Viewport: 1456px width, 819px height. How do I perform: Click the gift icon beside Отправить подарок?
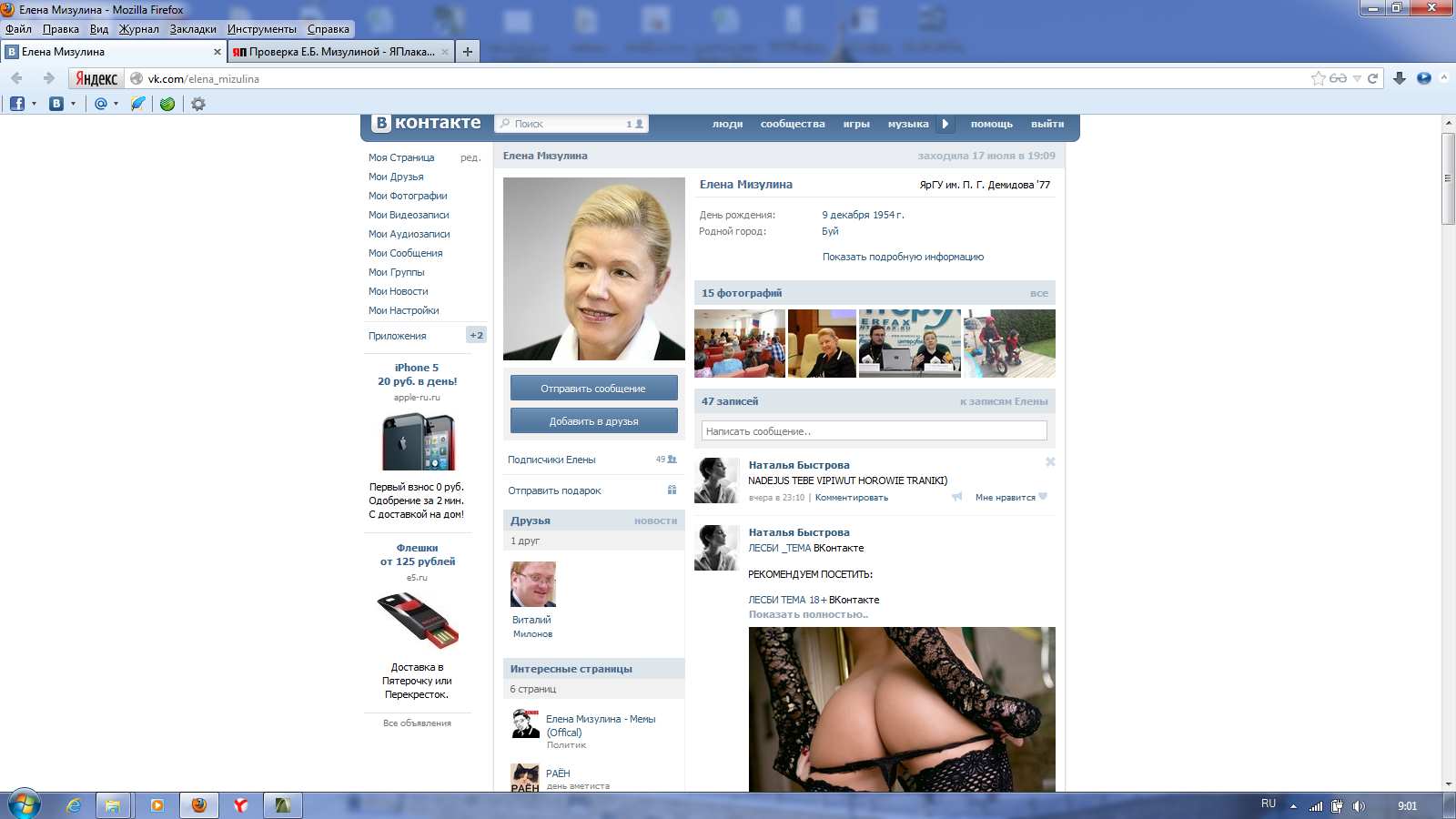coord(672,490)
